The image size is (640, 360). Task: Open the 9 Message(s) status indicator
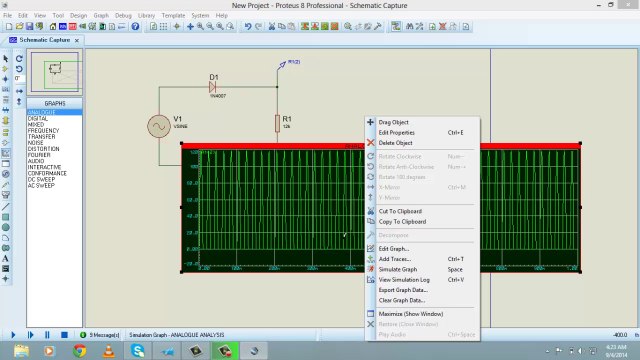click(100, 335)
